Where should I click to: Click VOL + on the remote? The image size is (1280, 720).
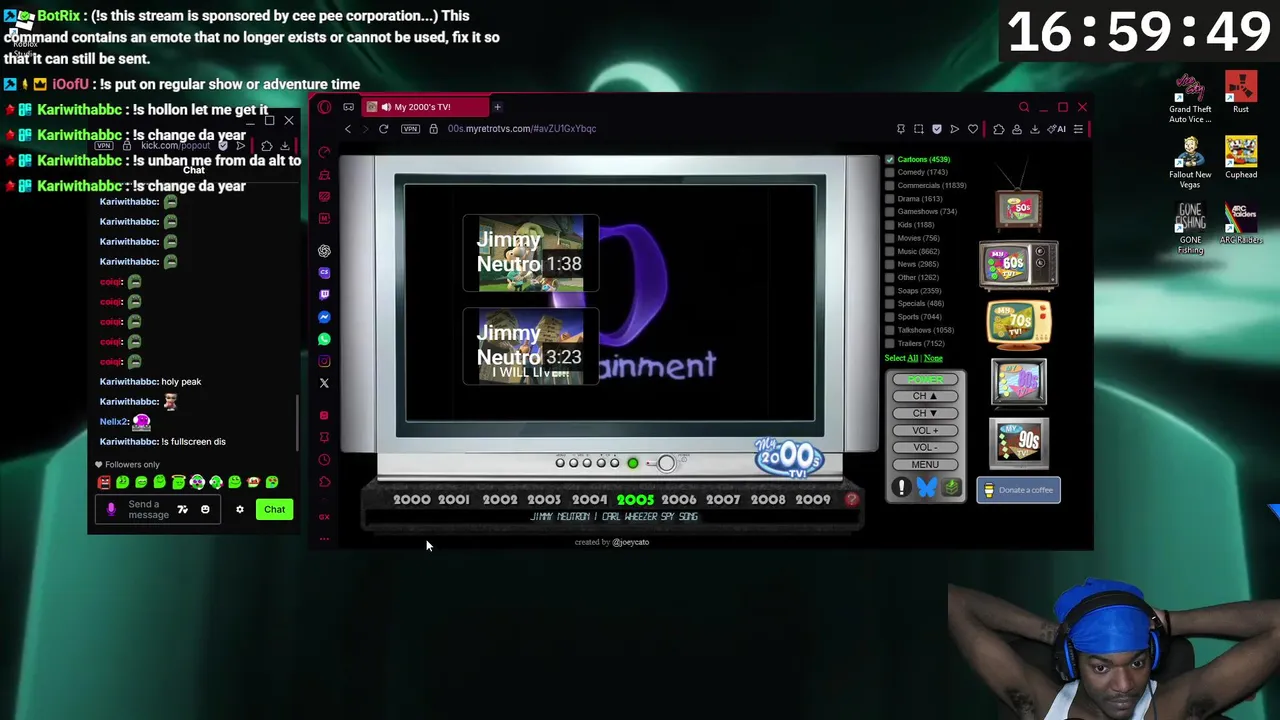925,430
